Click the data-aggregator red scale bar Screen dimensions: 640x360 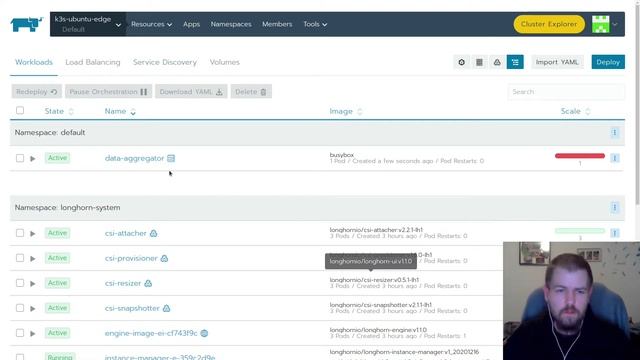pos(580,156)
